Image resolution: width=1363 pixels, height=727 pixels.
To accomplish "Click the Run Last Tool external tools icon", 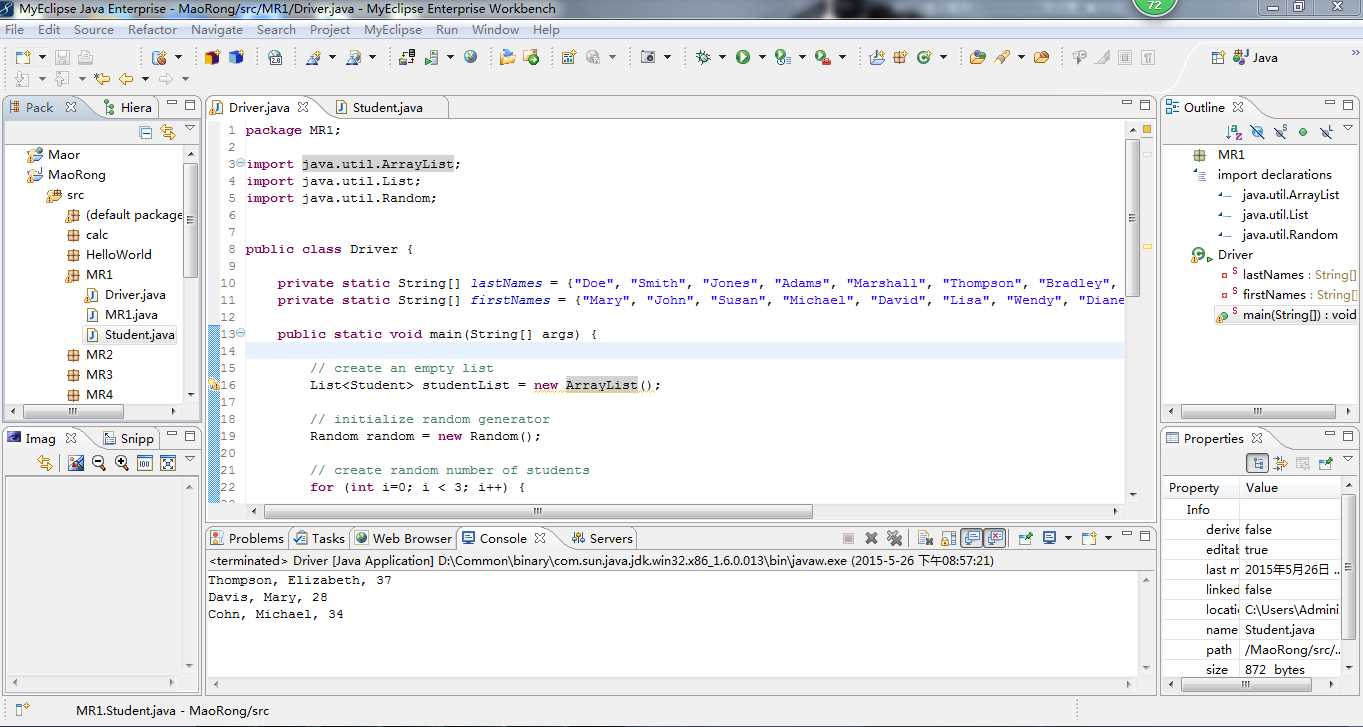I will point(822,57).
